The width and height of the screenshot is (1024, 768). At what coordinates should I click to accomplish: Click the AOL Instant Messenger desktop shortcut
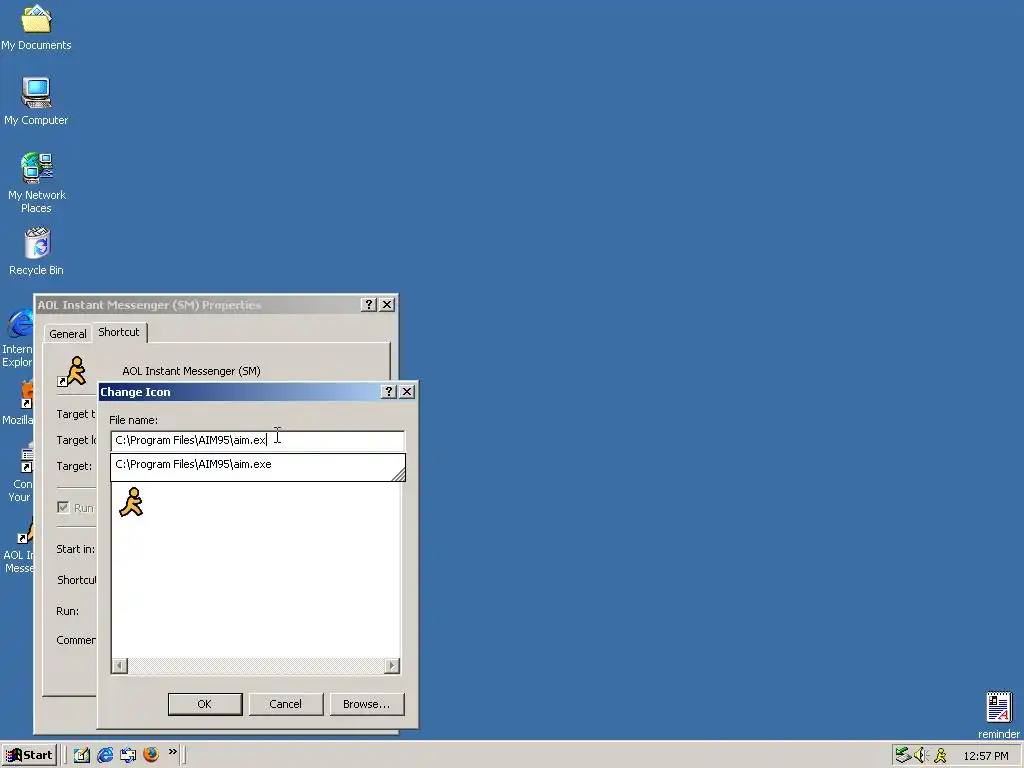[x=18, y=545]
